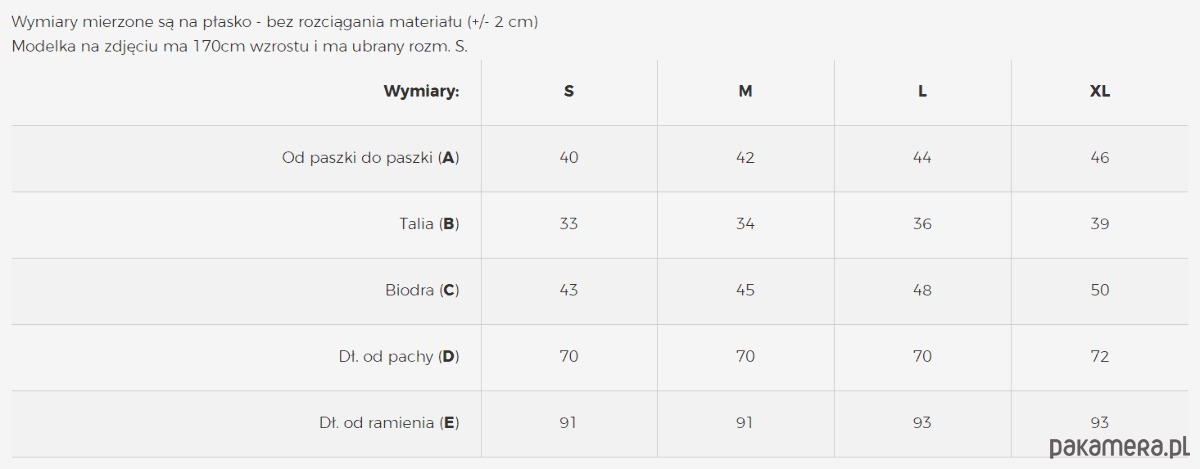
Task: Select the Dł. od pachy value 72
Action: (1099, 356)
